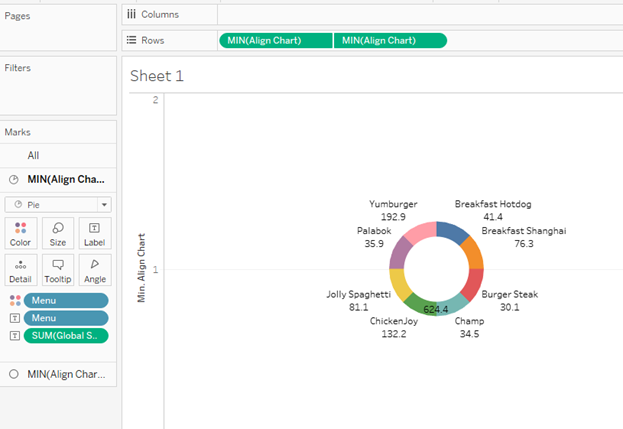This screenshot has height=429, width=623.
Task: Click the teal Champ pie slice
Action: pos(454,305)
